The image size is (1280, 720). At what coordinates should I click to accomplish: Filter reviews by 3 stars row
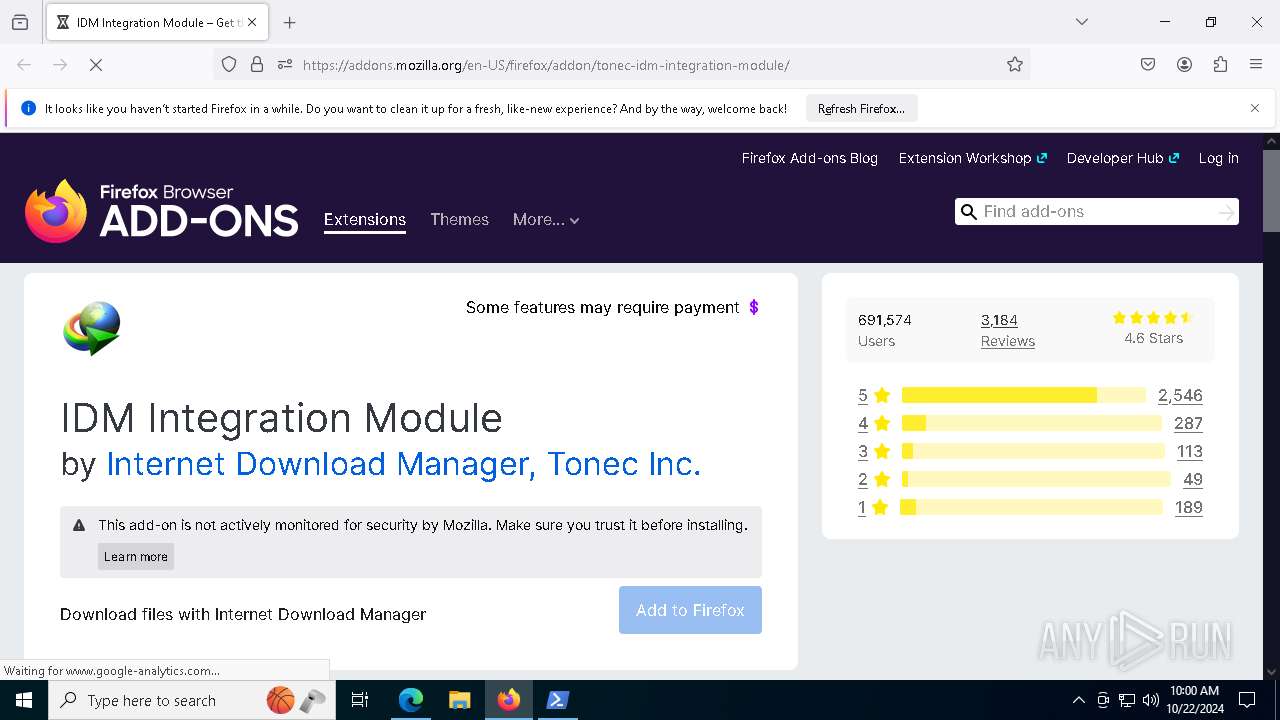point(1030,451)
